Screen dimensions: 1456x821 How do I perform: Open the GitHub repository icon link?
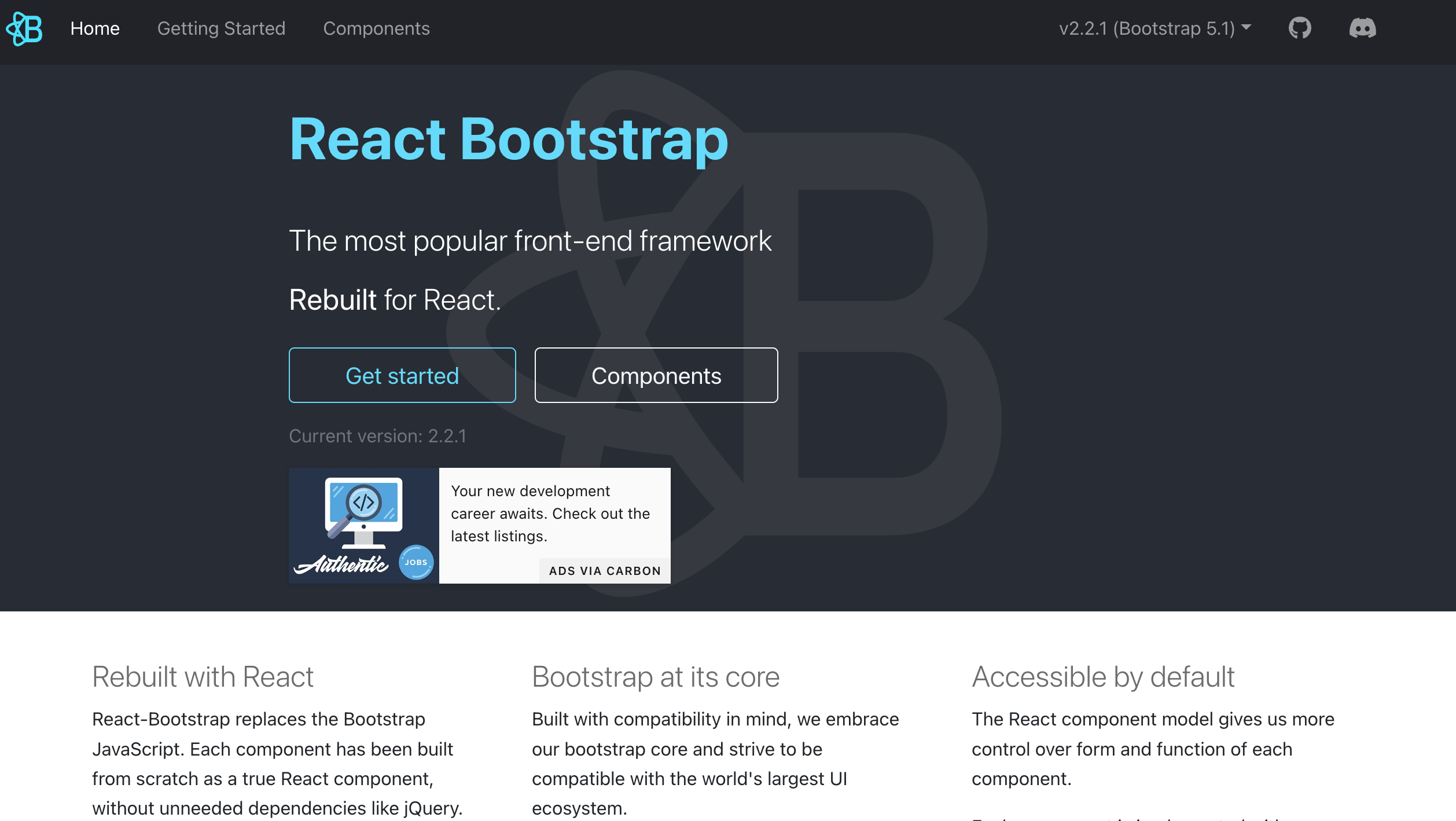(1300, 28)
